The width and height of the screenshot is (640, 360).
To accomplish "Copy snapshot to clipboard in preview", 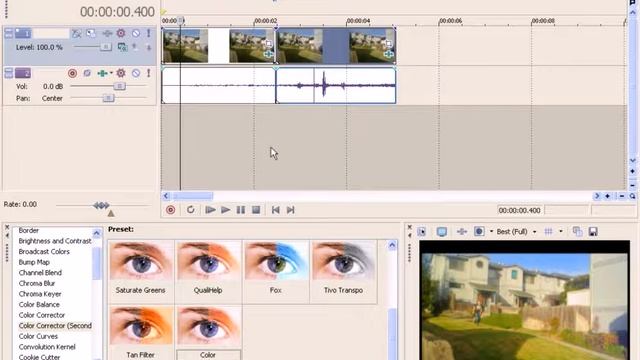I will click(x=577, y=232).
